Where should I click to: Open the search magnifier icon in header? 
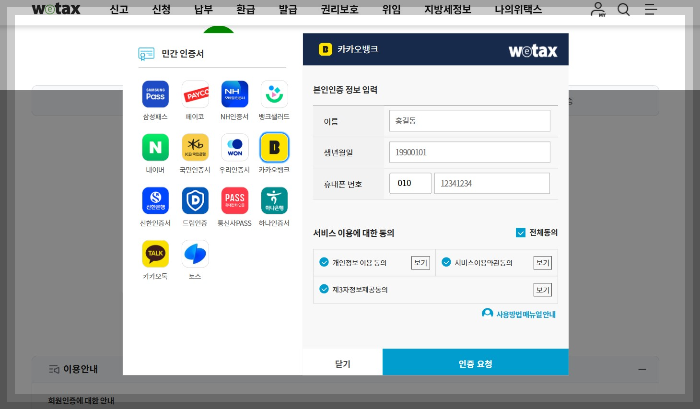tap(624, 9)
